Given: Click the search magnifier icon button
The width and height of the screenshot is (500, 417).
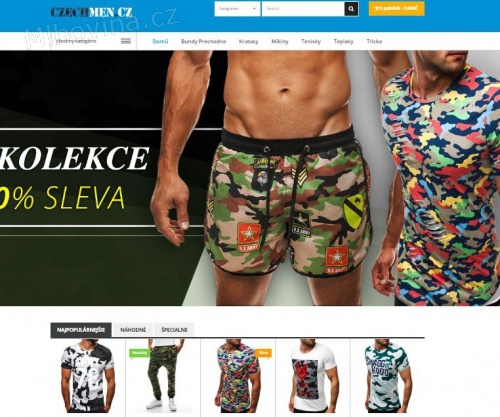Looking at the screenshot, I should (x=351, y=9).
